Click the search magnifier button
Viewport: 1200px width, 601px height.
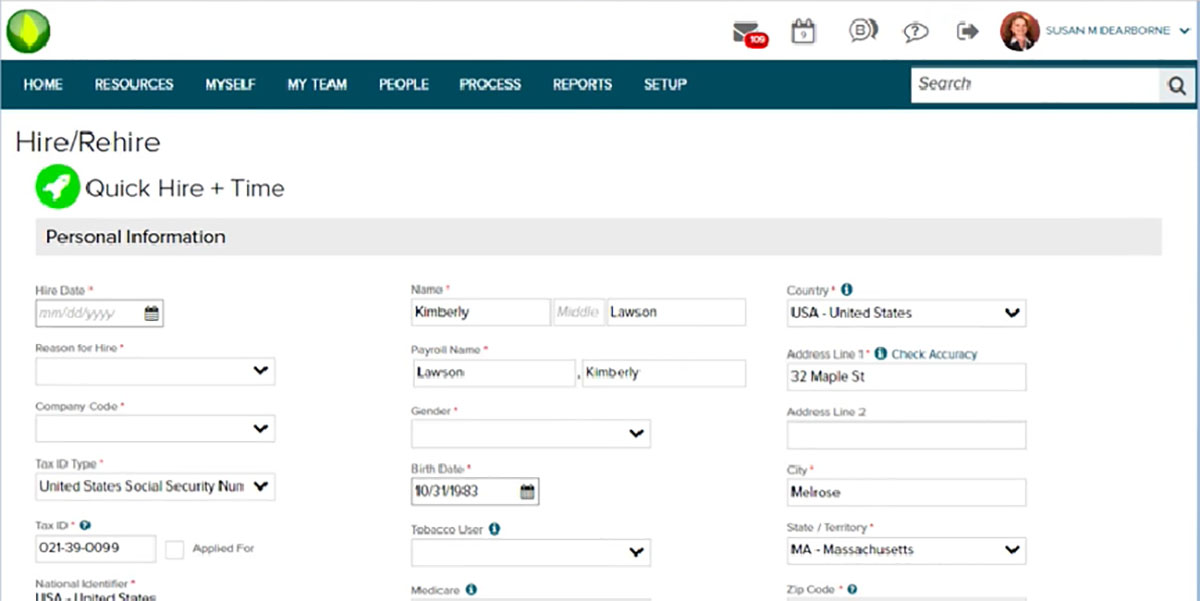tap(1176, 85)
